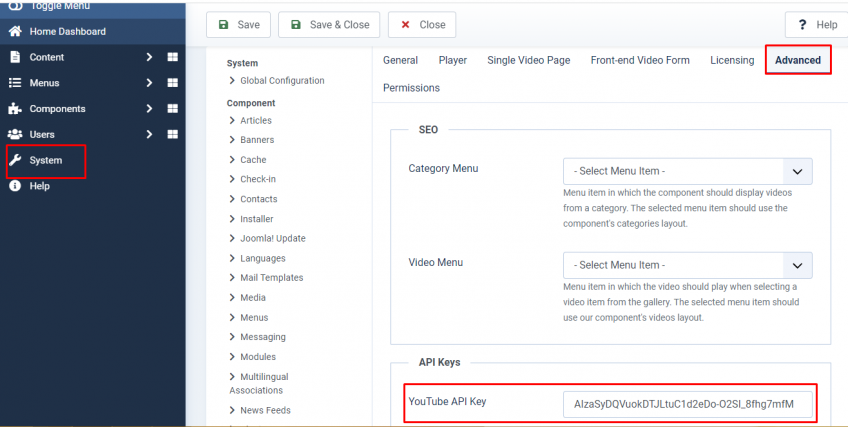
Task: Click the Close button in toolbar
Action: click(x=422, y=25)
